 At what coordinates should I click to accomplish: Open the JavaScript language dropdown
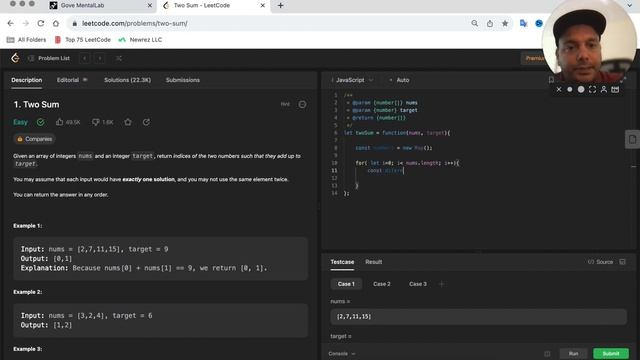click(x=352, y=80)
